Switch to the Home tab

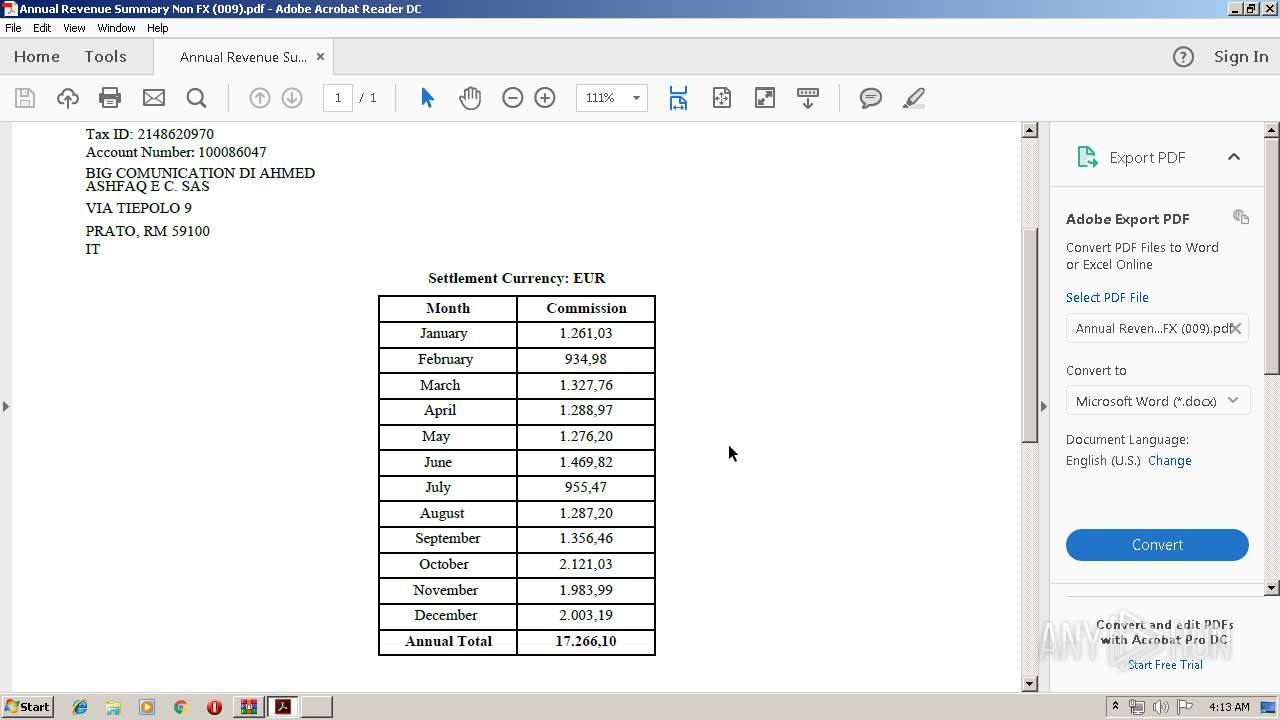[37, 57]
